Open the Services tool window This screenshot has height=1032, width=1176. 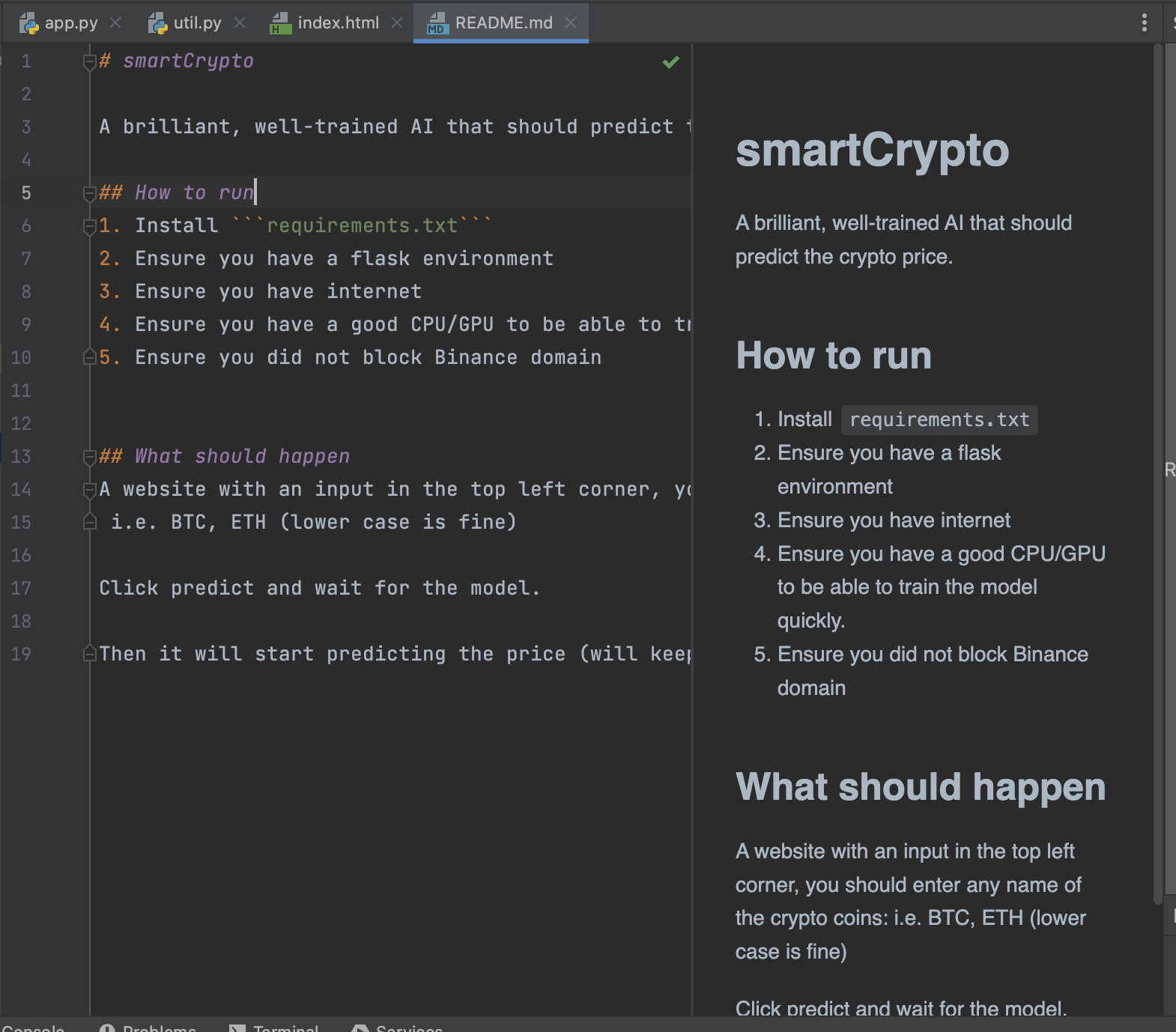pyautogui.click(x=397, y=1027)
